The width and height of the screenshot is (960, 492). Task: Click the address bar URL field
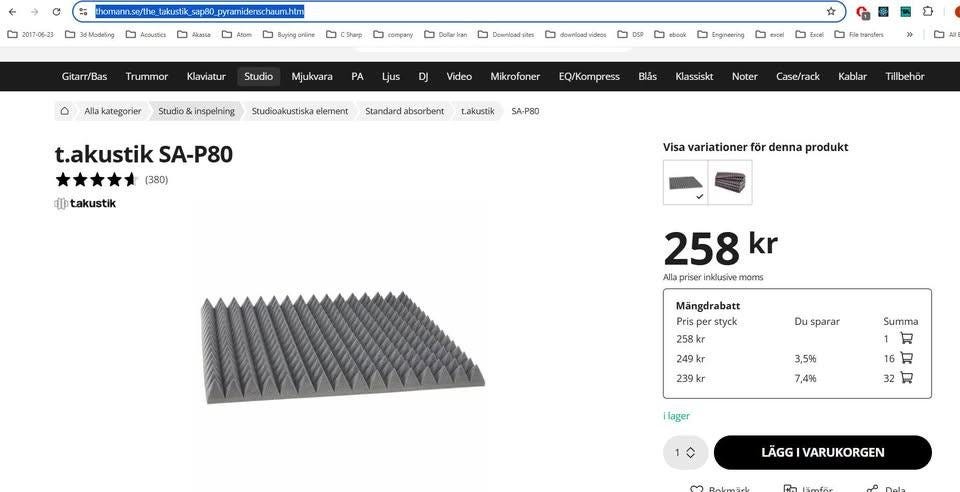point(459,12)
